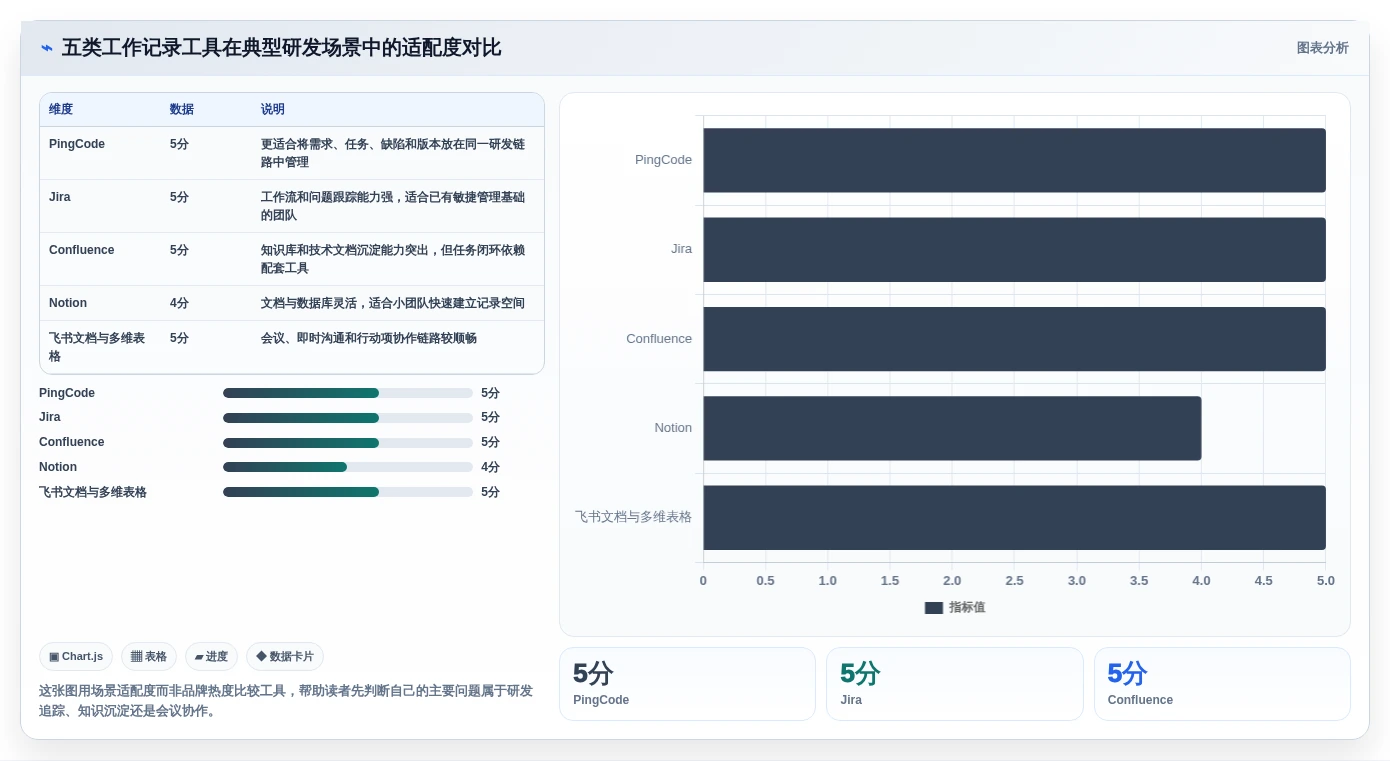Click the description 会议、即时沟通和行动项
This screenshot has height=761, width=1390.
tap(369, 338)
